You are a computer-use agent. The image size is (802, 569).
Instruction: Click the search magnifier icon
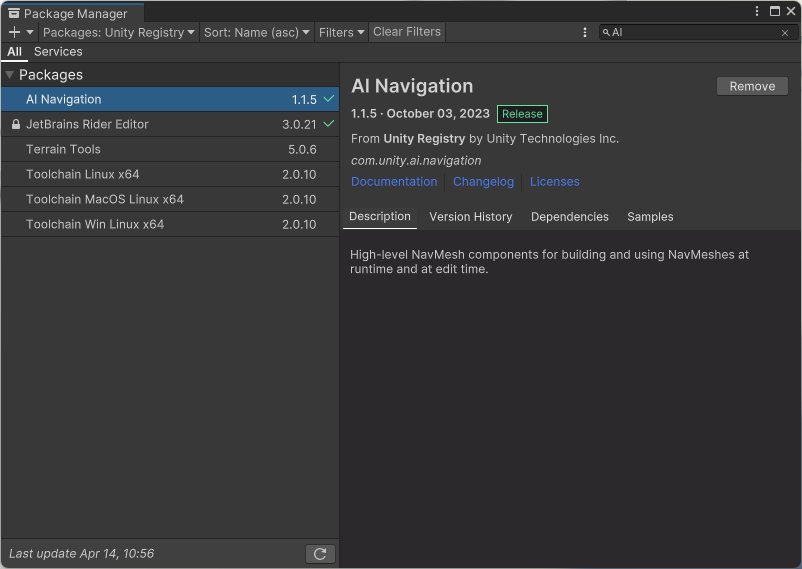(x=606, y=32)
